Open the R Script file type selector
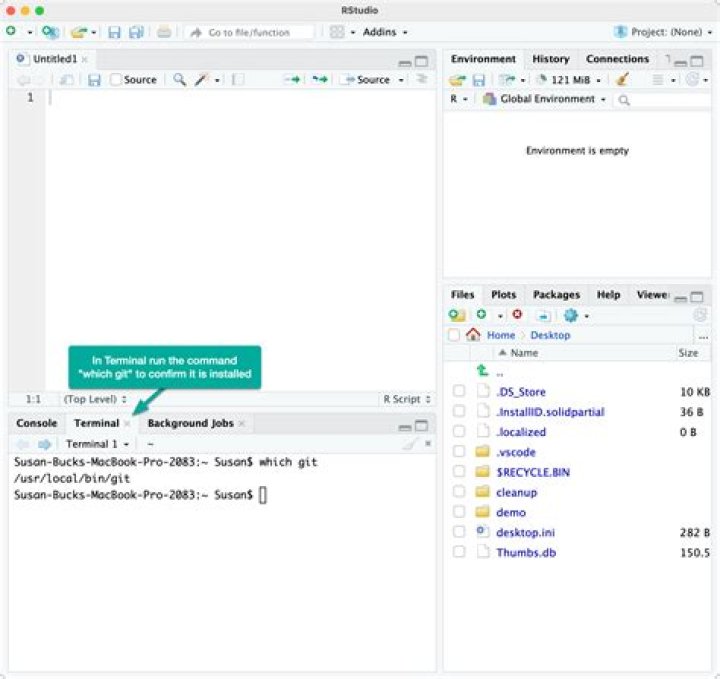This screenshot has height=679, width=720. point(407,399)
